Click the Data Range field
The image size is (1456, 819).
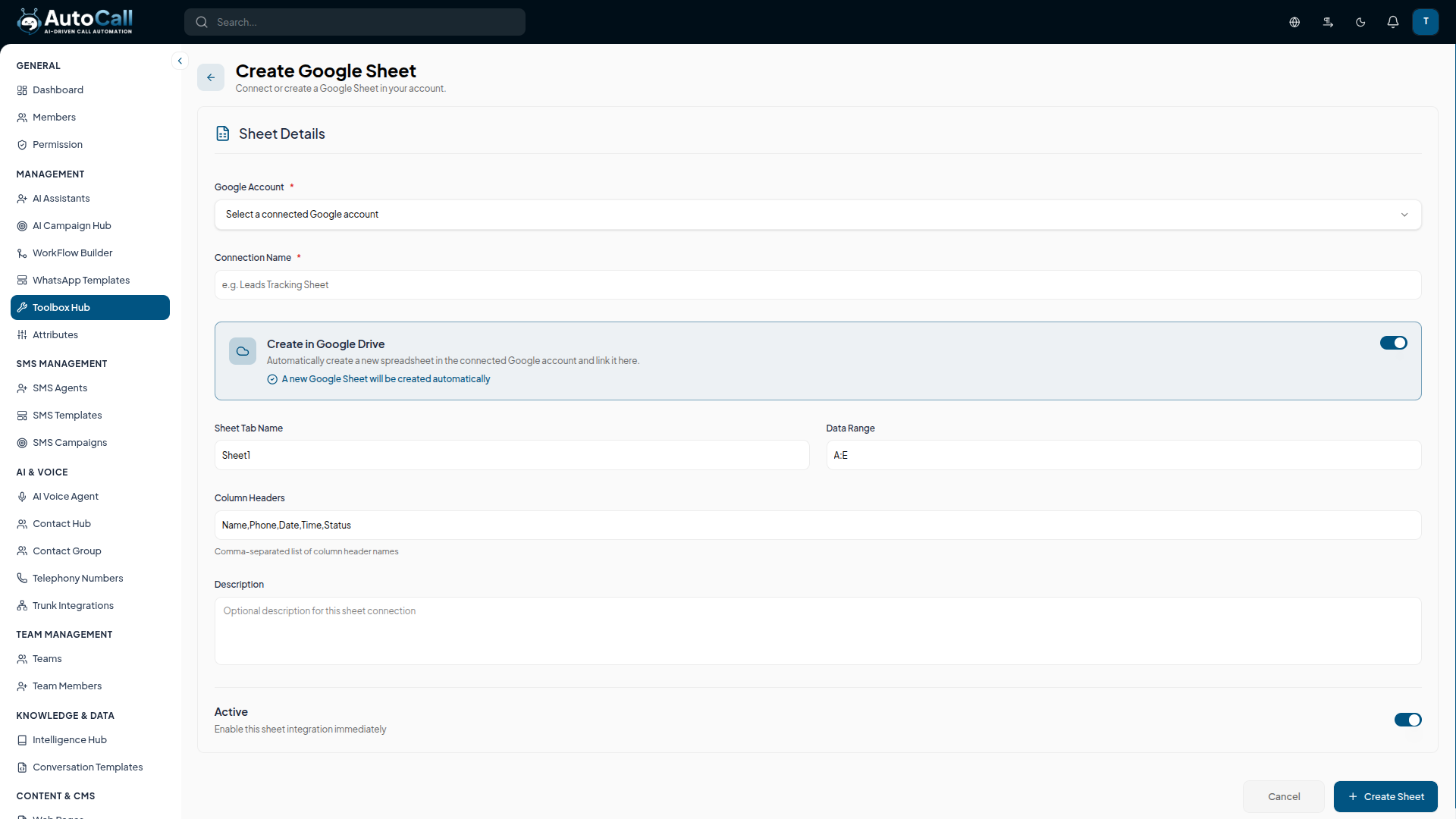click(x=1123, y=455)
